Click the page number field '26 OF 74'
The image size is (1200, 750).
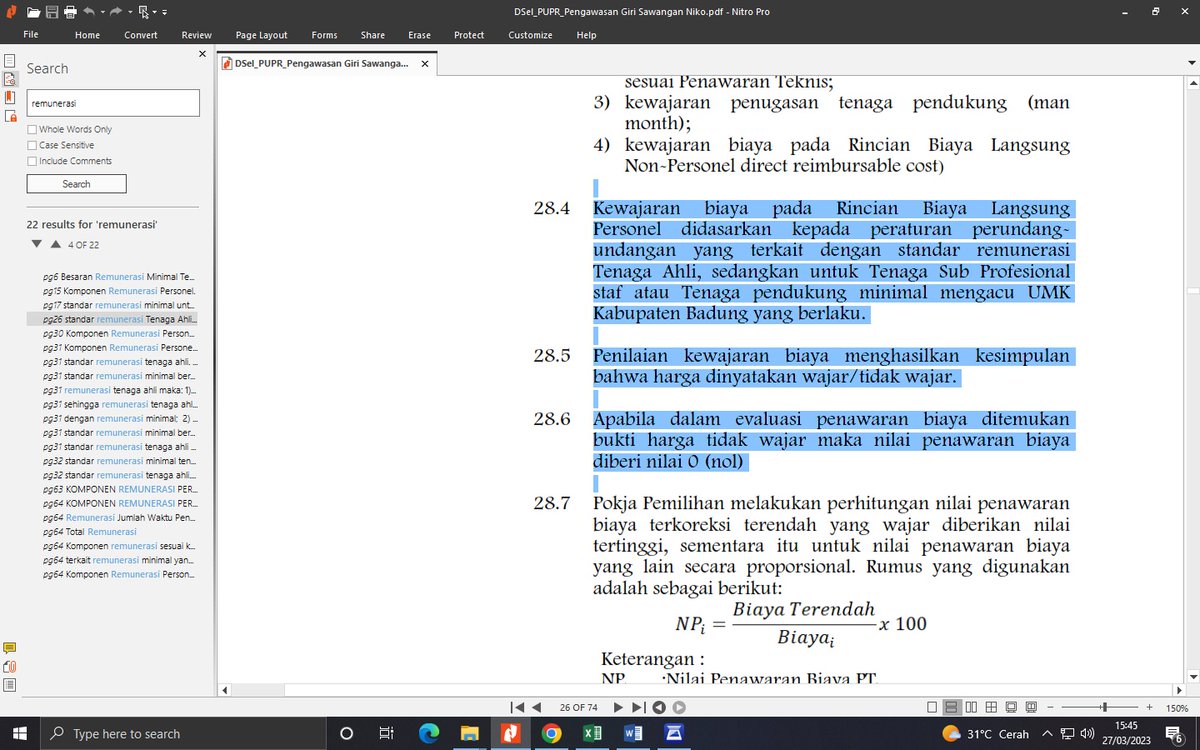point(578,707)
